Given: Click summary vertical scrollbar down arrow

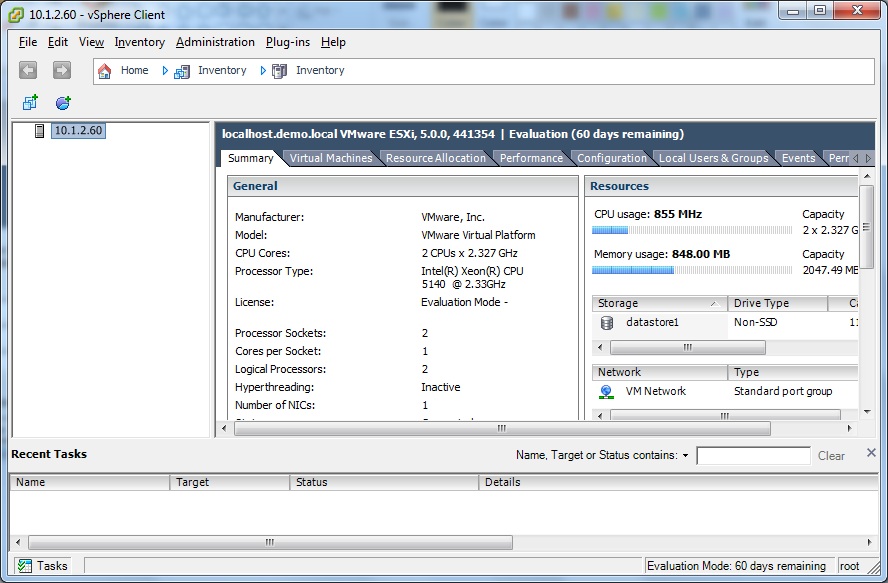Looking at the screenshot, I should pyautogui.click(x=867, y=412).
